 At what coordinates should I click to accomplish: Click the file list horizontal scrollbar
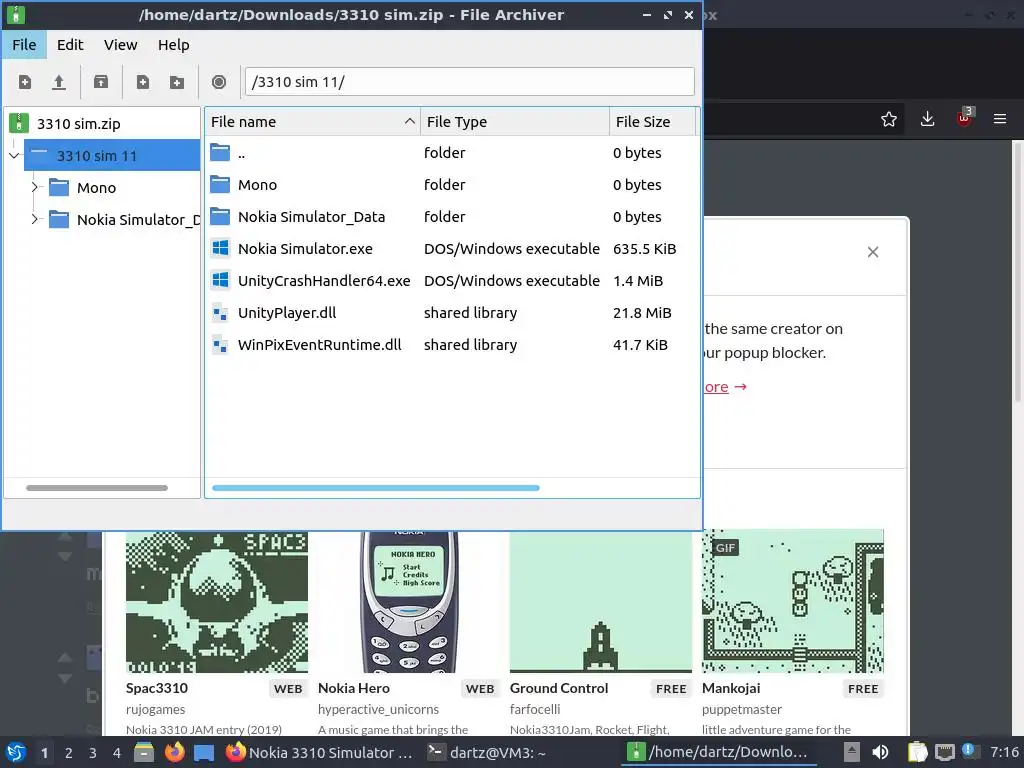pos(376,488)
